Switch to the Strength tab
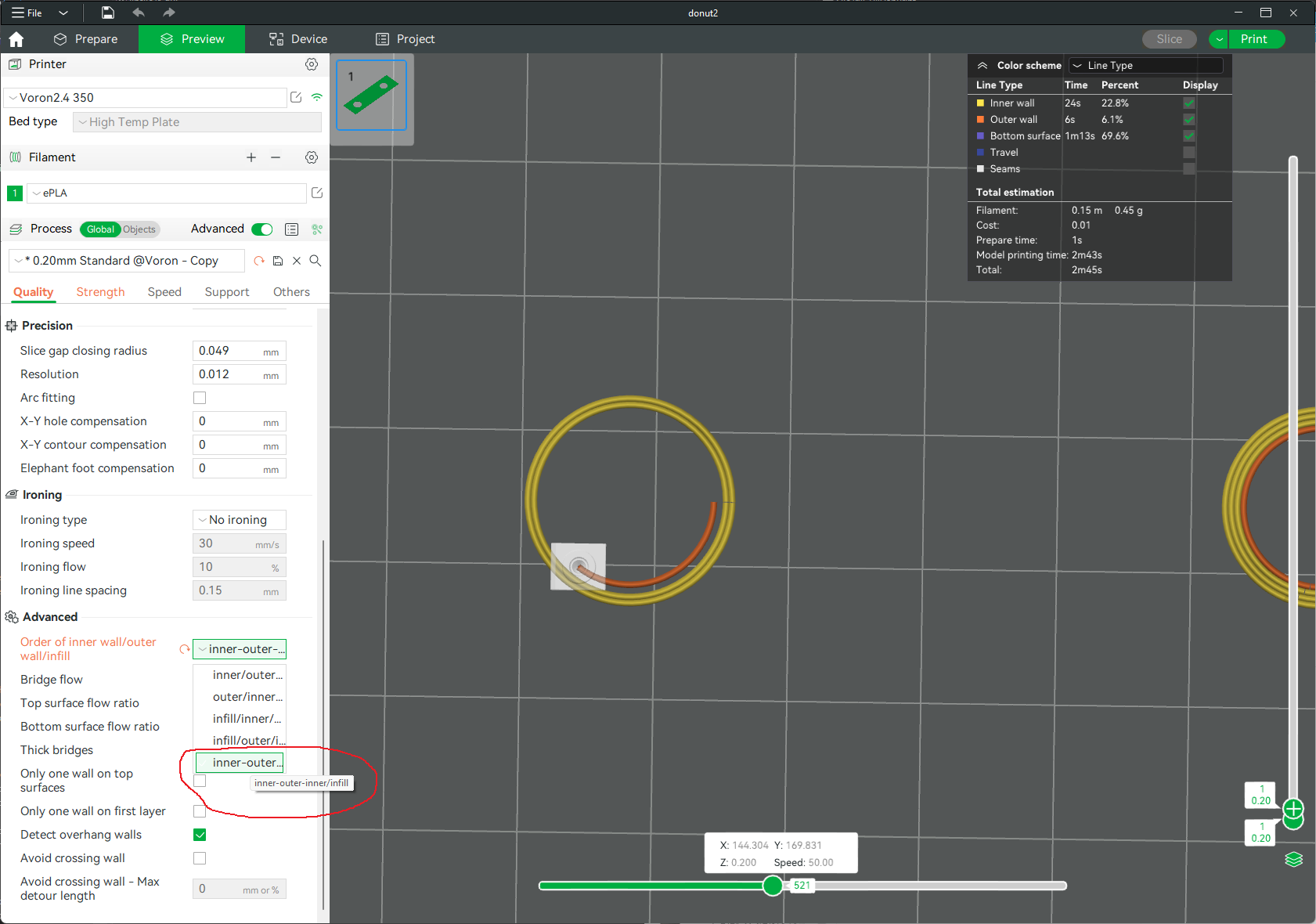1316x924 pixels. (100, 292)
